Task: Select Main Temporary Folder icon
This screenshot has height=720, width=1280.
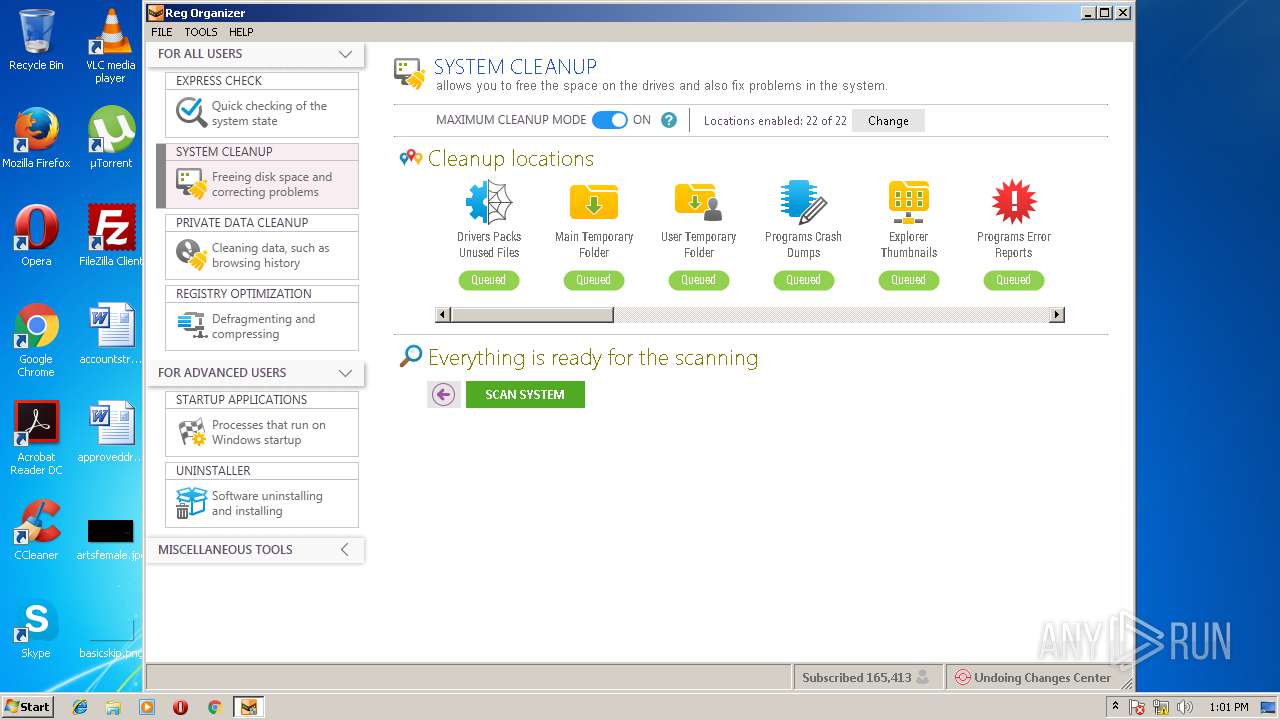Action: (594, 203)
